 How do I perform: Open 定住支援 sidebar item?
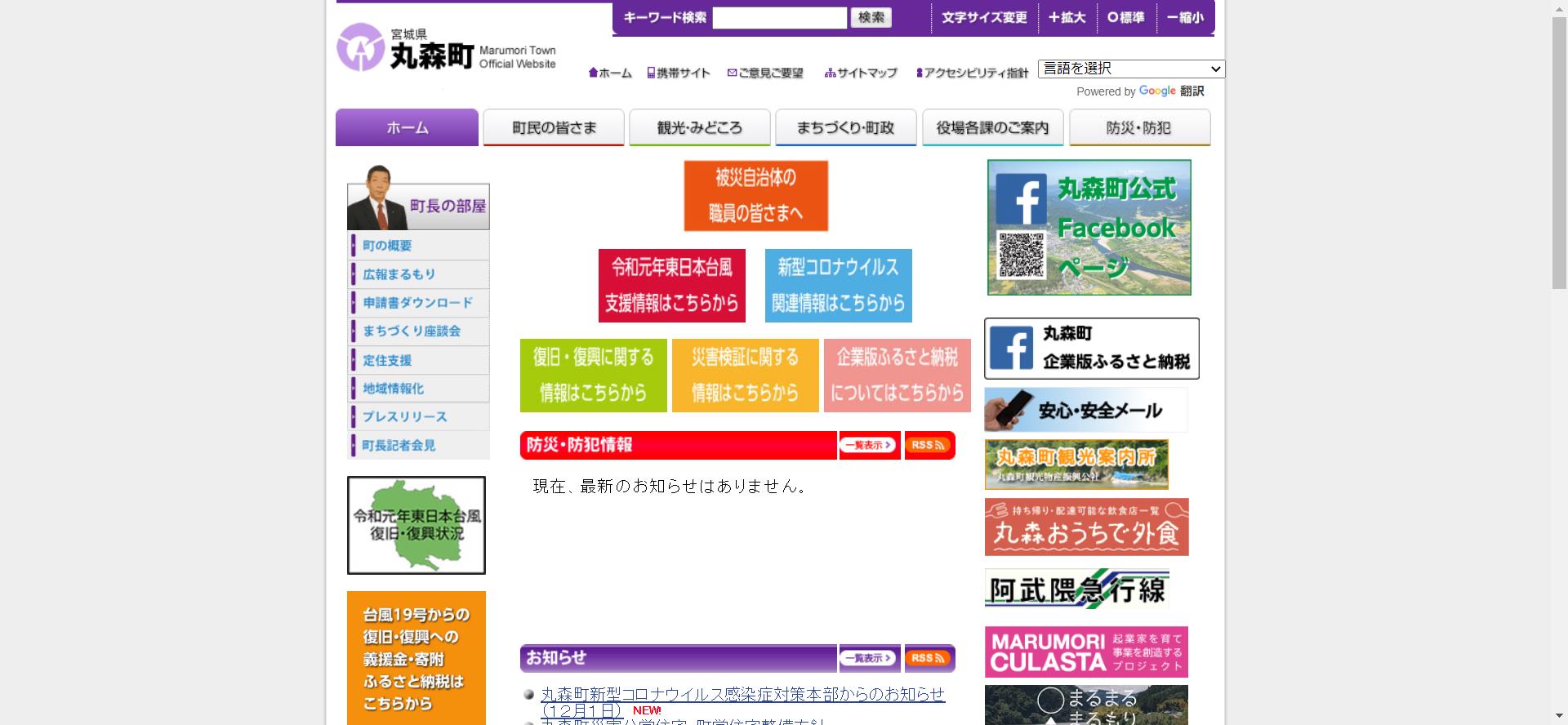click(419, 360)
